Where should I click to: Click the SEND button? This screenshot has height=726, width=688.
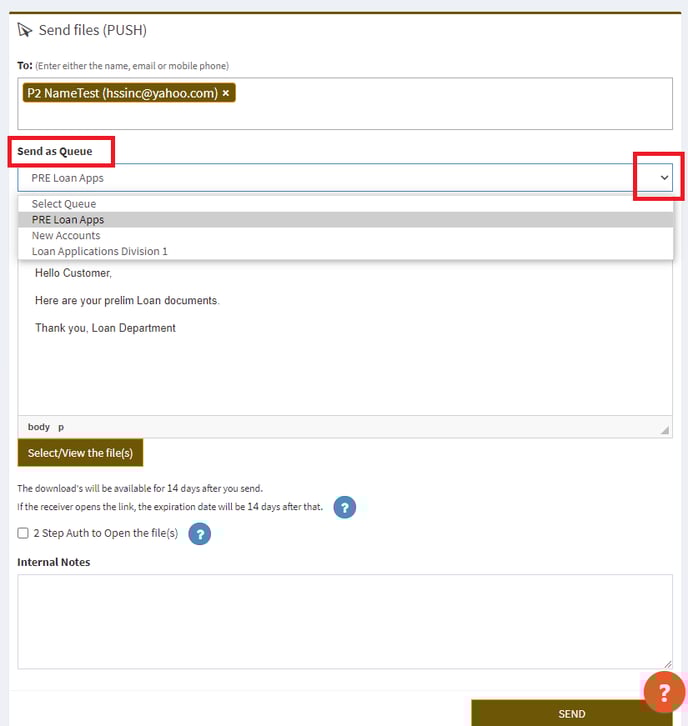(x=571, y=713)
